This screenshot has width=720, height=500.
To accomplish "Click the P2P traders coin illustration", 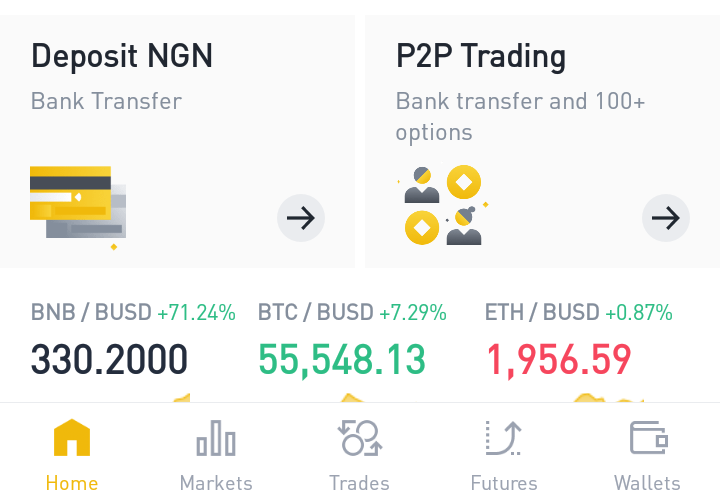I will [443, 206].
